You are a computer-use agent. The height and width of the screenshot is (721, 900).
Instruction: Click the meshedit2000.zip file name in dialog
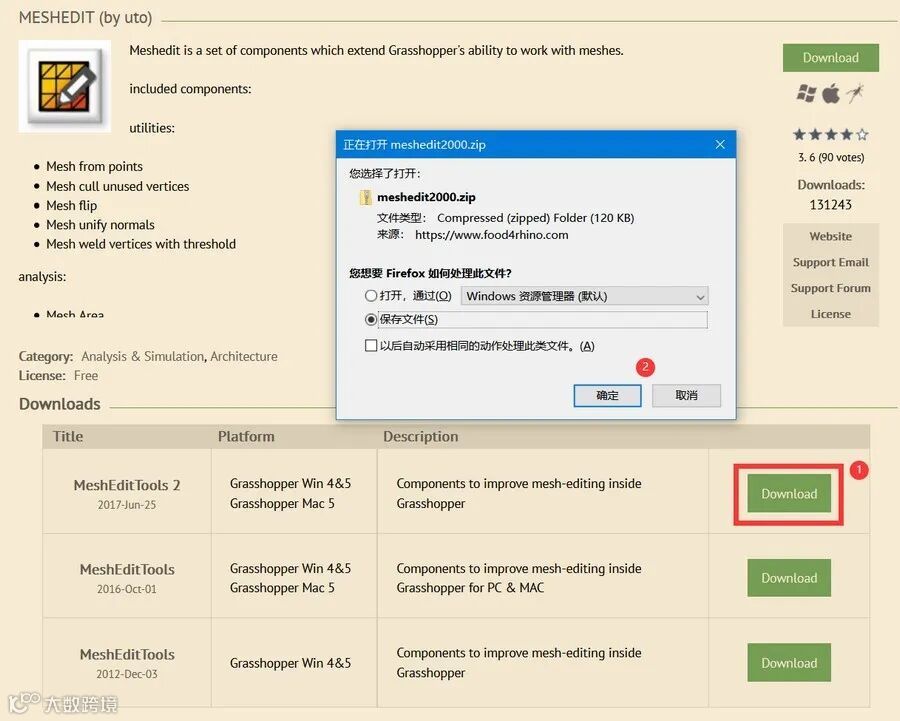click(426, 197)
